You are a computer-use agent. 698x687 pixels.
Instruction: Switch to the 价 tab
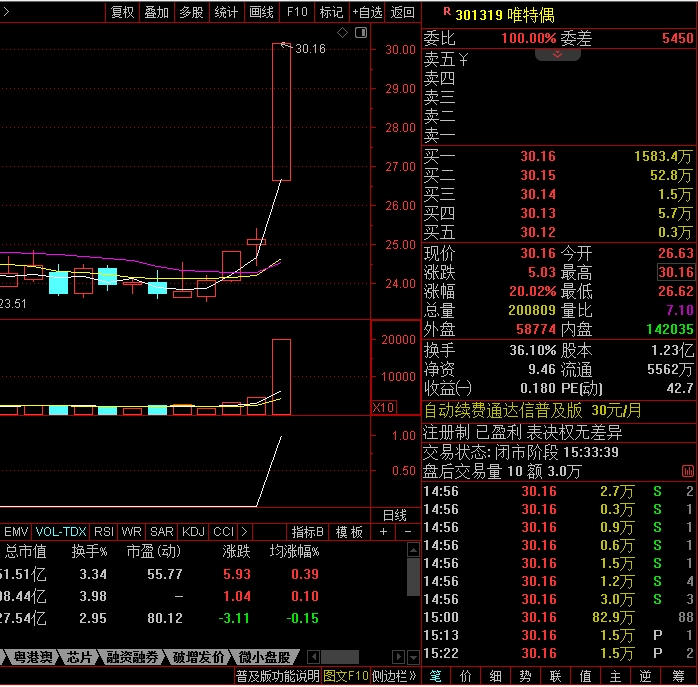click(466, 676)
